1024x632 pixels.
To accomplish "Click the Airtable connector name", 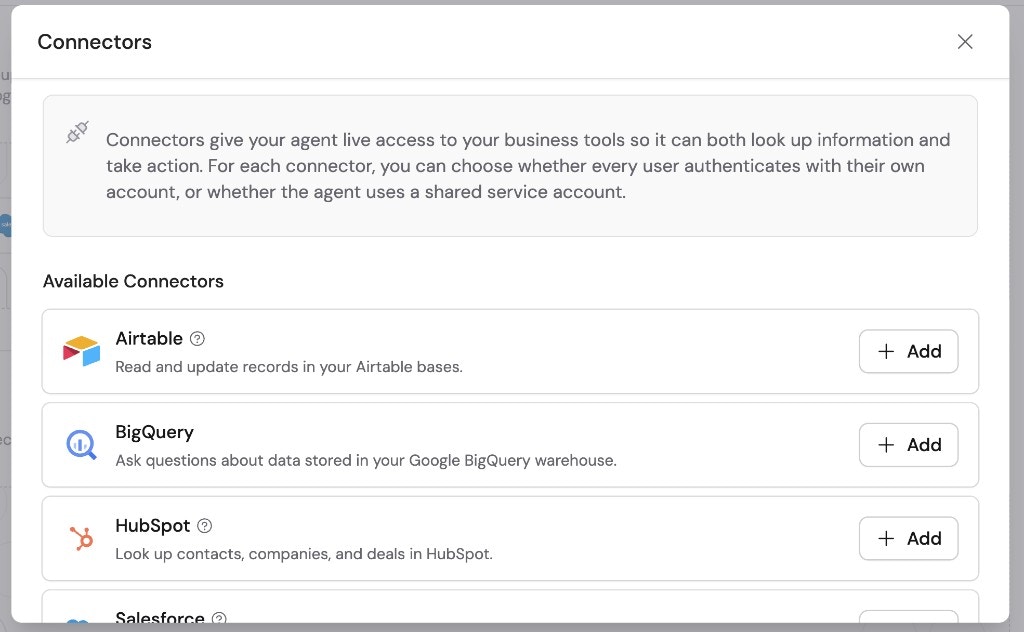I will (x=147, y=338).
